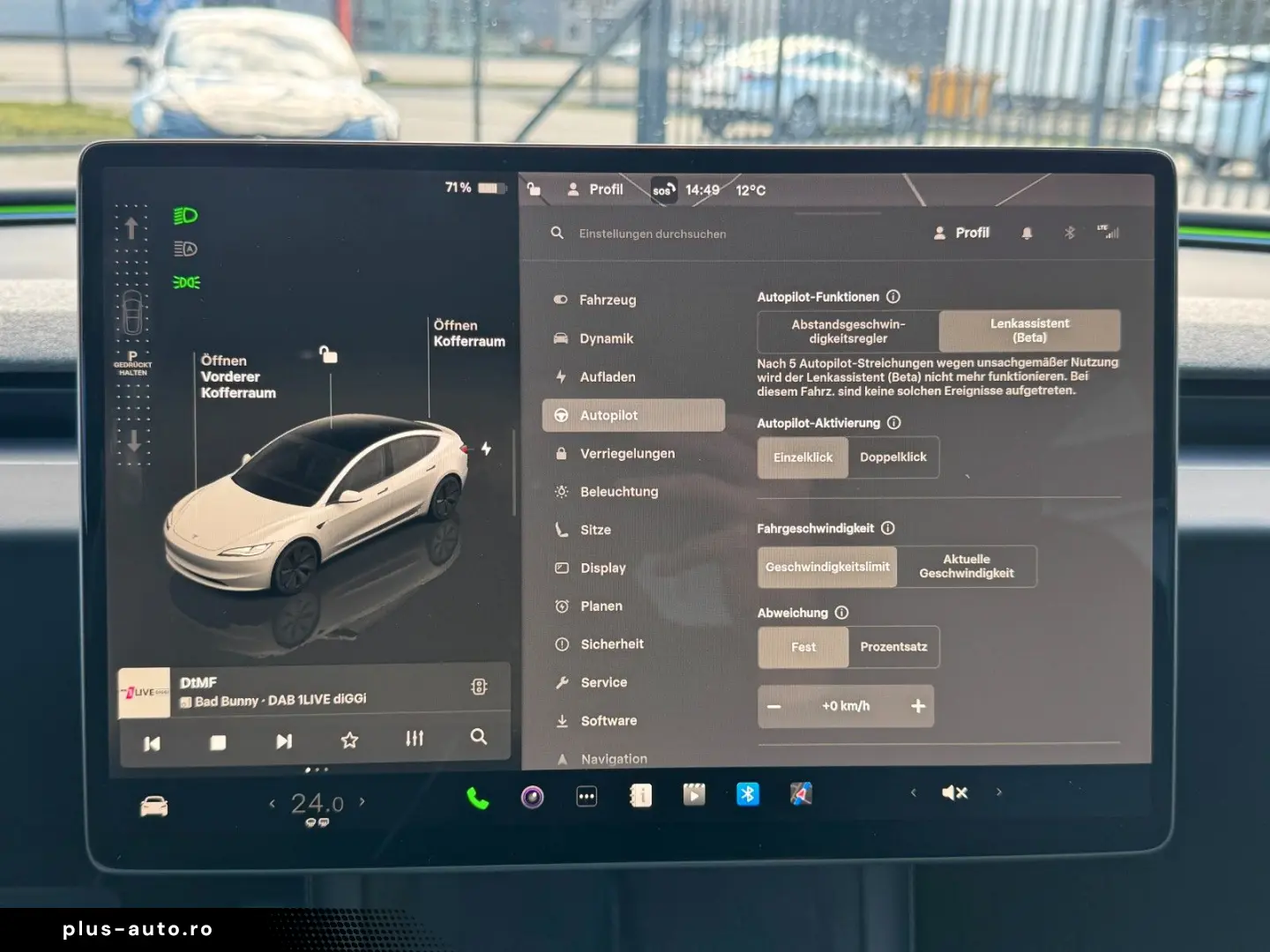
Task: Switch to the Display settings section
Action: pyautogui.click(x=602, y=568)
